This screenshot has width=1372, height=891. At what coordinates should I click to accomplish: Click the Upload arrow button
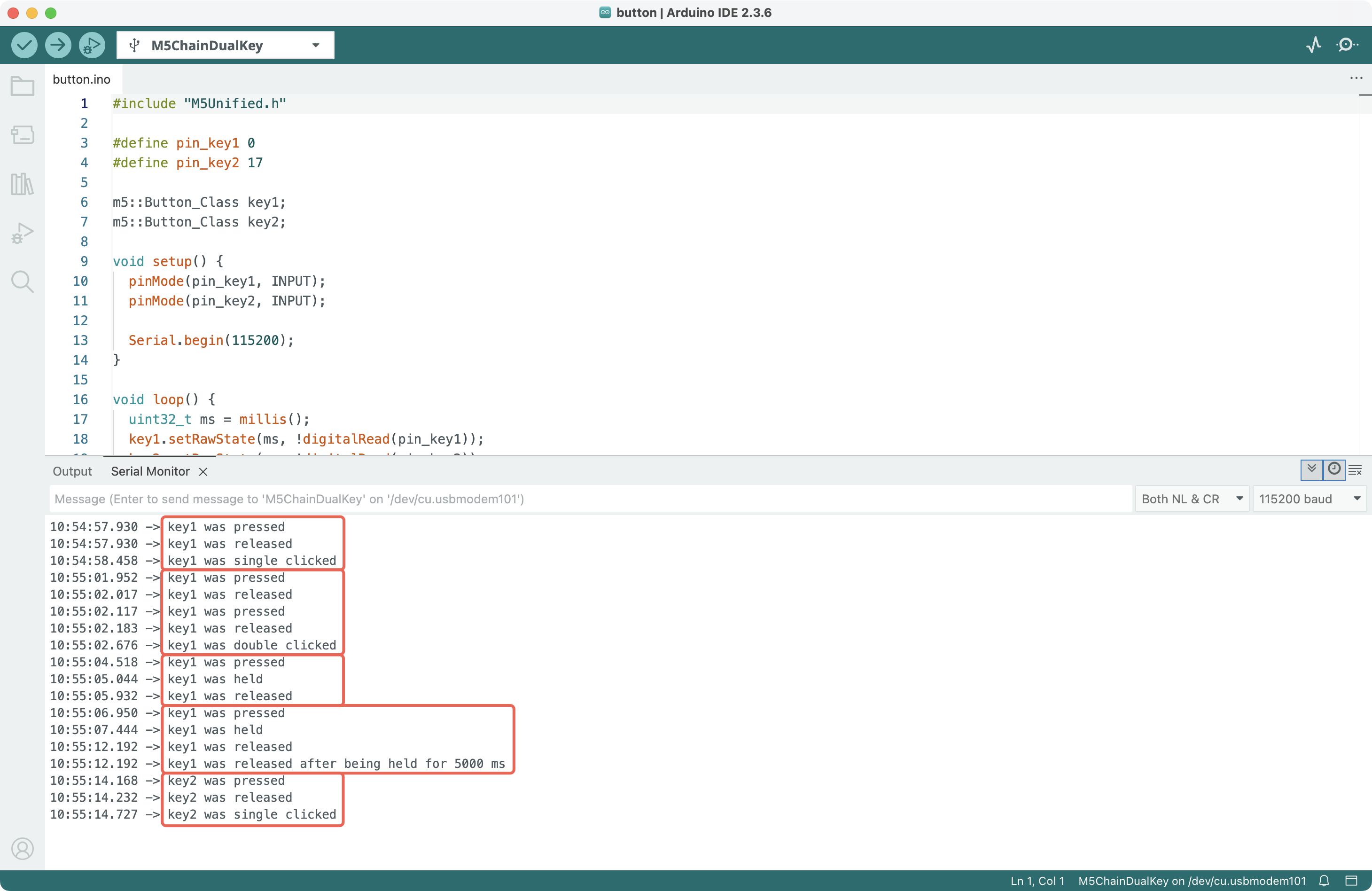(x=58, y=45)
